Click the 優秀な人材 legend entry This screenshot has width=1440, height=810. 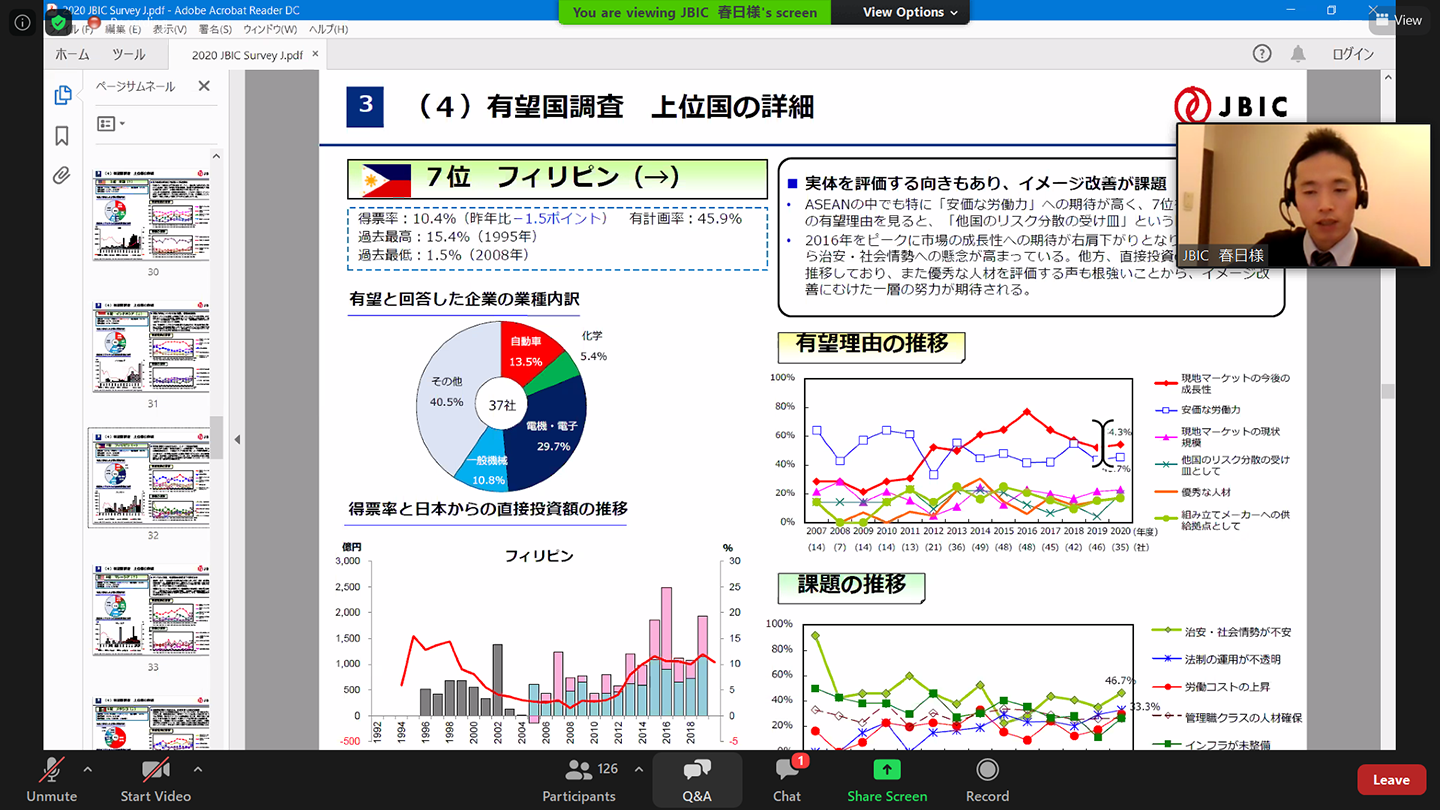pos(1192,492)
